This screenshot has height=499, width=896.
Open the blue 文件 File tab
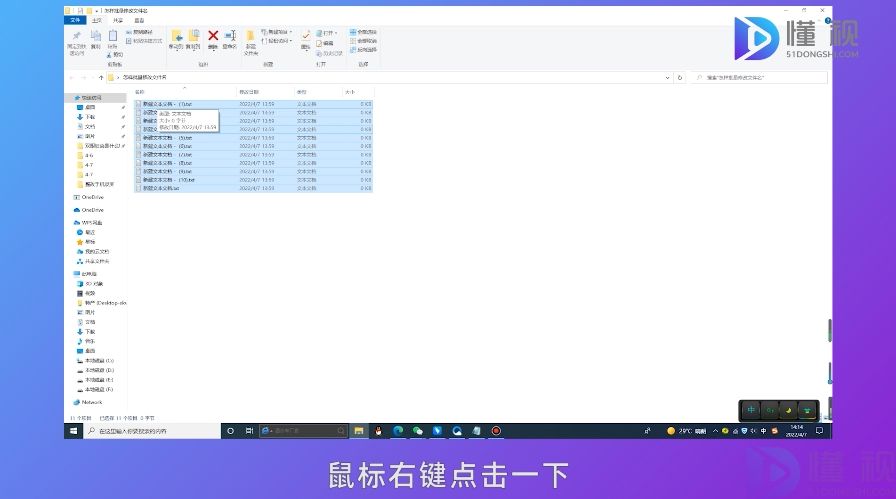(x=75, y=20)
